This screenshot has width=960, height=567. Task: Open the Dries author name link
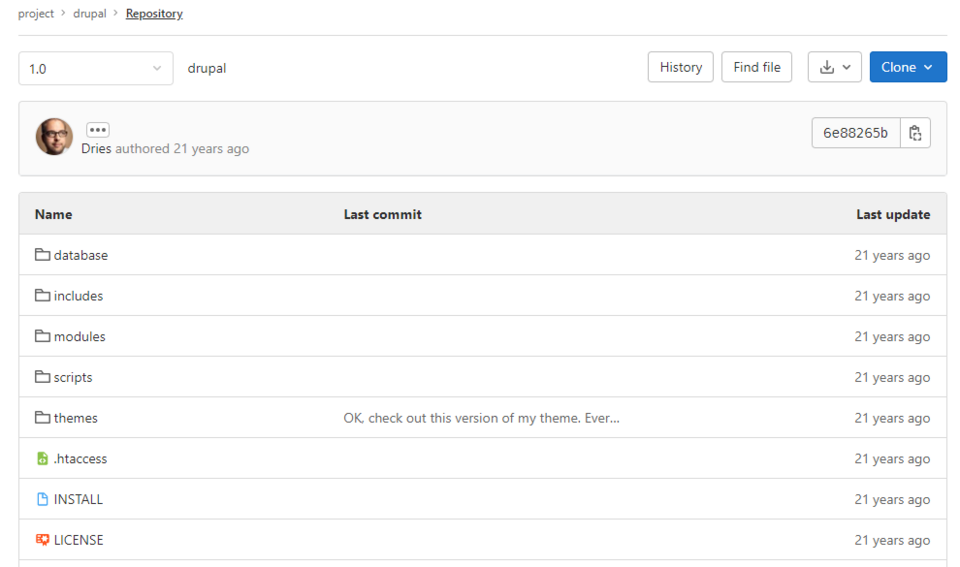96,149
